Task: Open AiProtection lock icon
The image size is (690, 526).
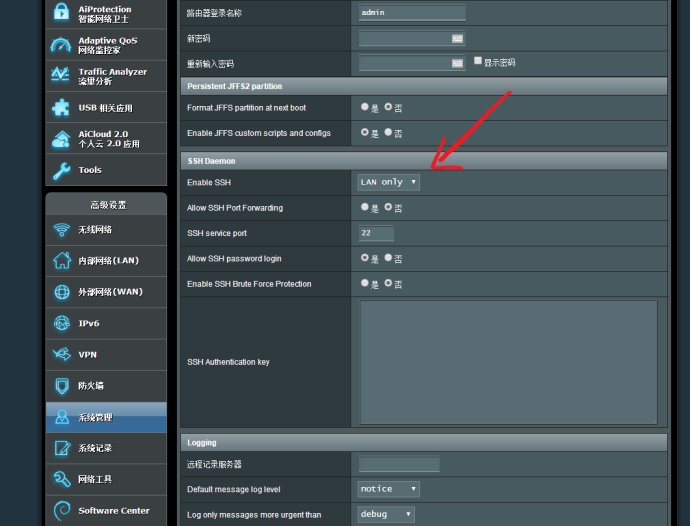Action: (x=61, y=12)
